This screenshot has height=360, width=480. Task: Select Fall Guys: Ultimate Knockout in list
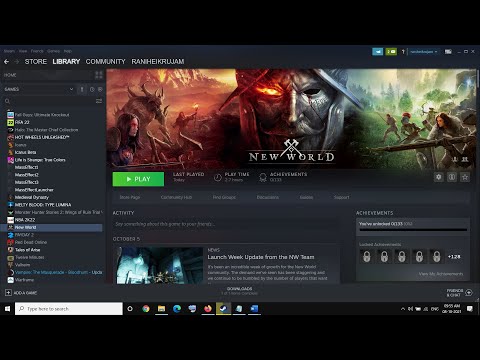click(42, 115)
